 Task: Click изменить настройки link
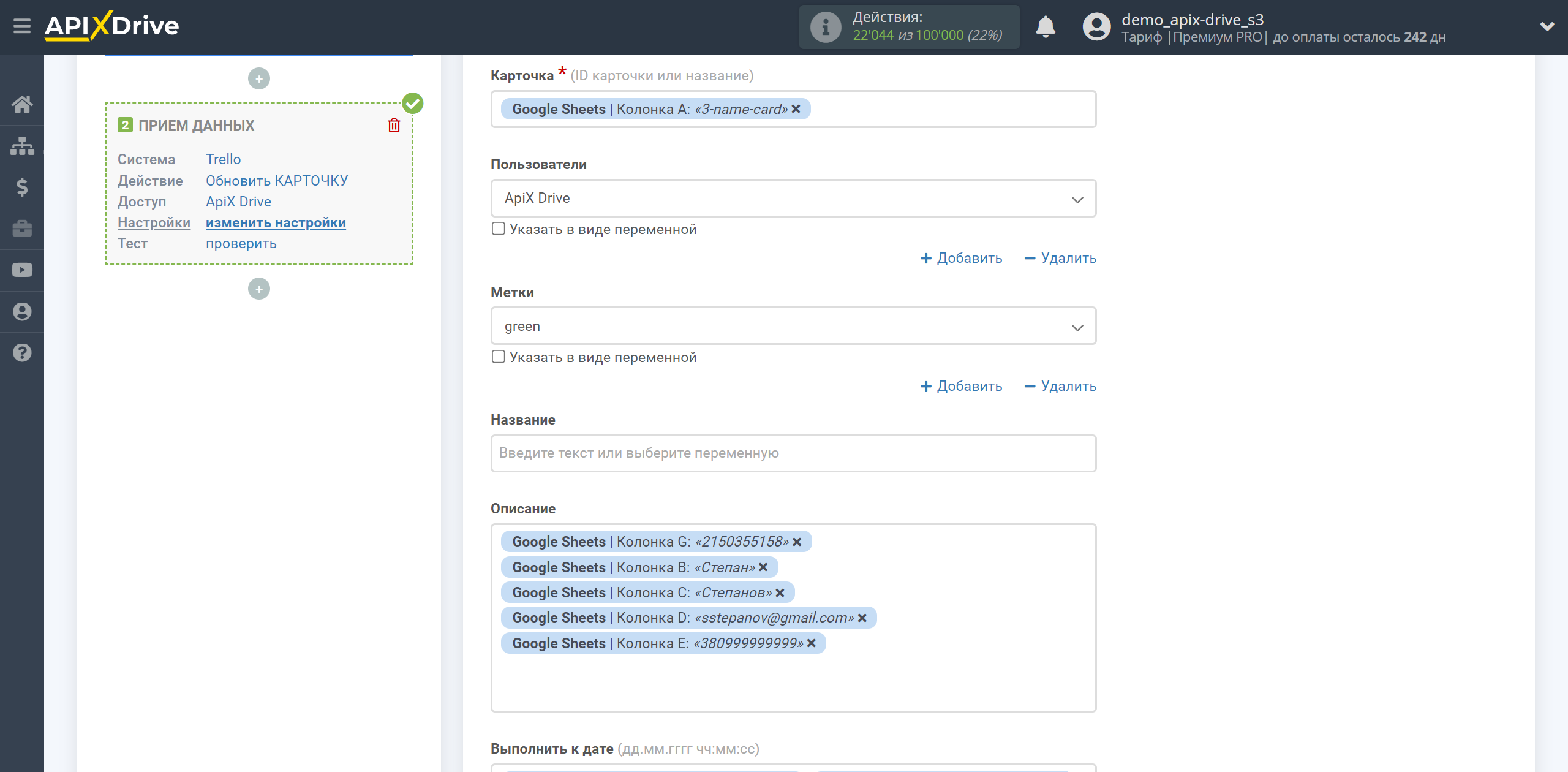276,222
